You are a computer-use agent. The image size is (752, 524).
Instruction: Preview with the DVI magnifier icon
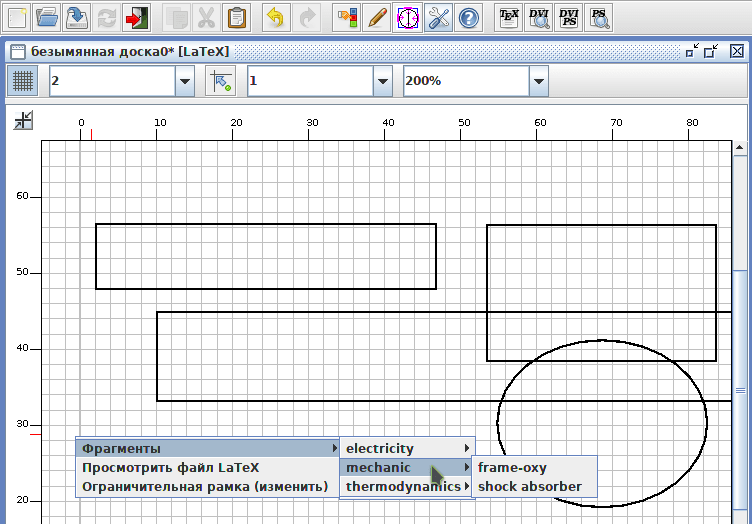point(539,18)
